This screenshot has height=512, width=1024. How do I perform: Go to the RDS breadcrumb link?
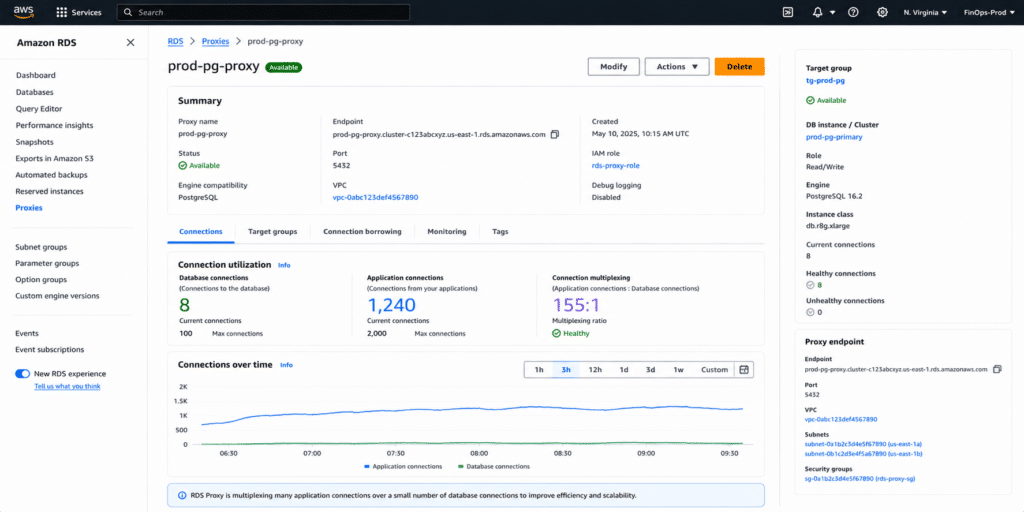pyautogui.click(x=176, y=41)
